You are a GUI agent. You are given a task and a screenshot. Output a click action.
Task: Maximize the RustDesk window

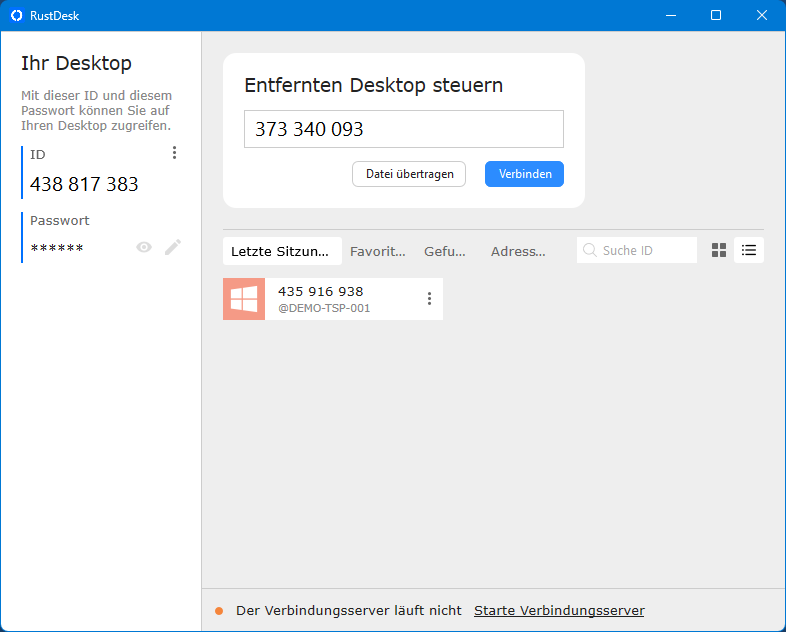pyautogui.click(x=716, y=15)
